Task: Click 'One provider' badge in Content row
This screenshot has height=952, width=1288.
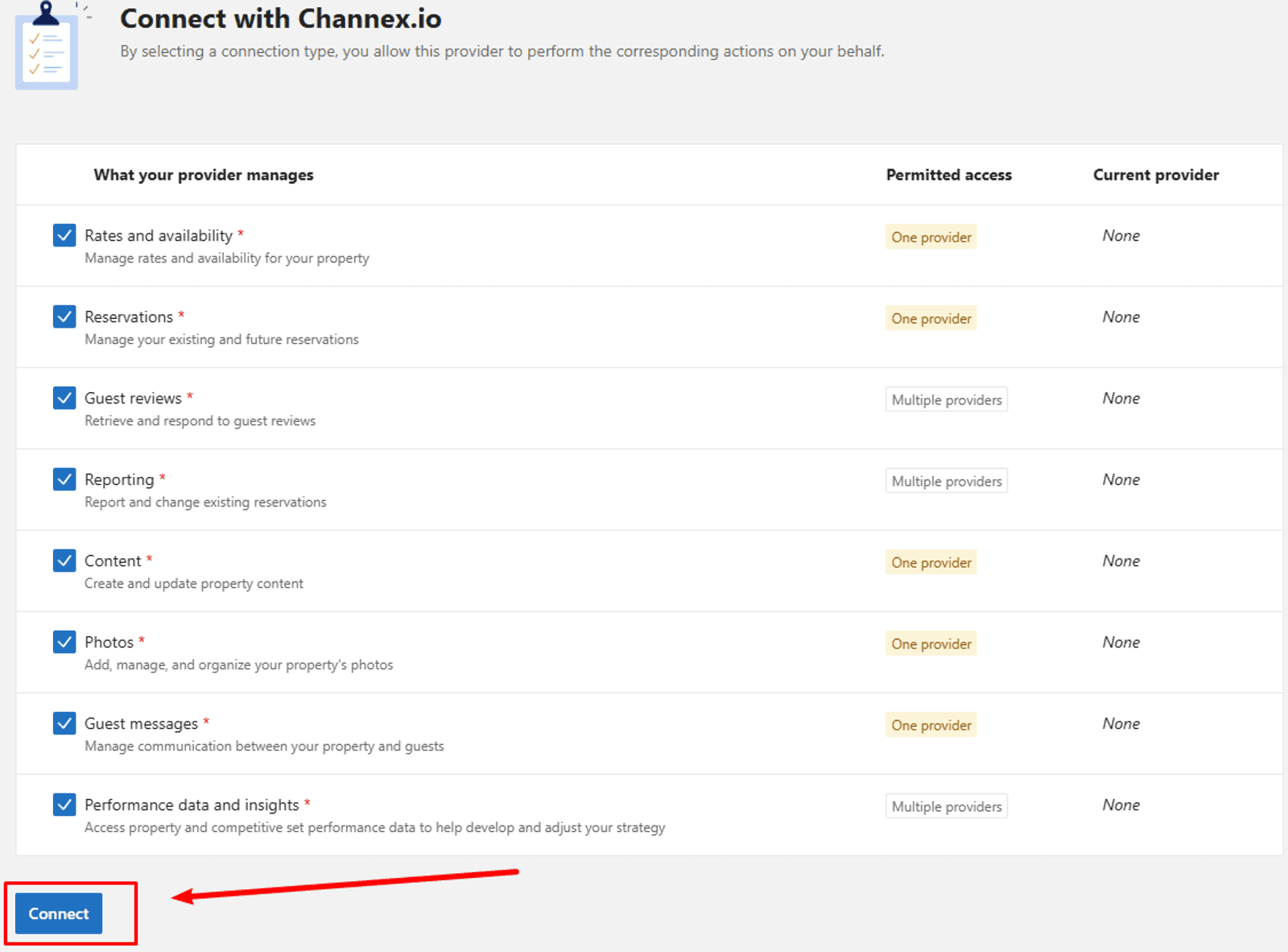Action: (x=931, y=562)
